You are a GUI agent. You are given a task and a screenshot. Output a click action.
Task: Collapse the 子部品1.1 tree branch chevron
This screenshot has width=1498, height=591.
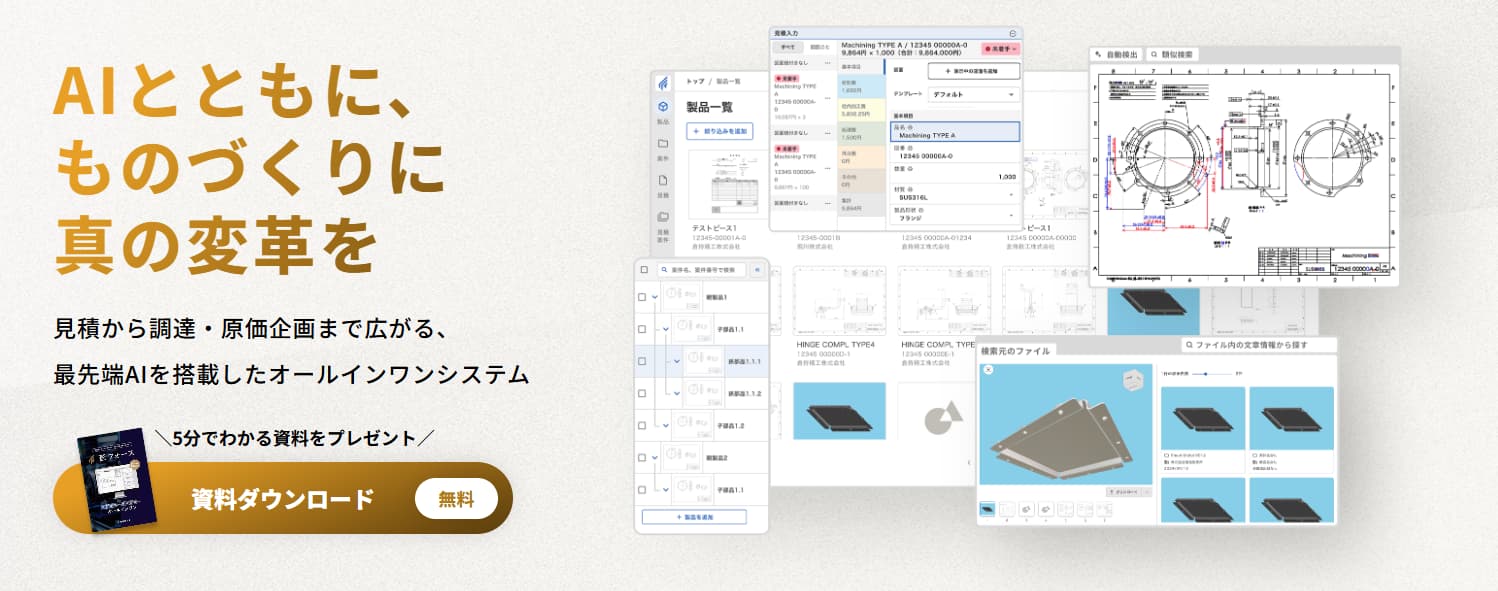click(x=667, y=328)
